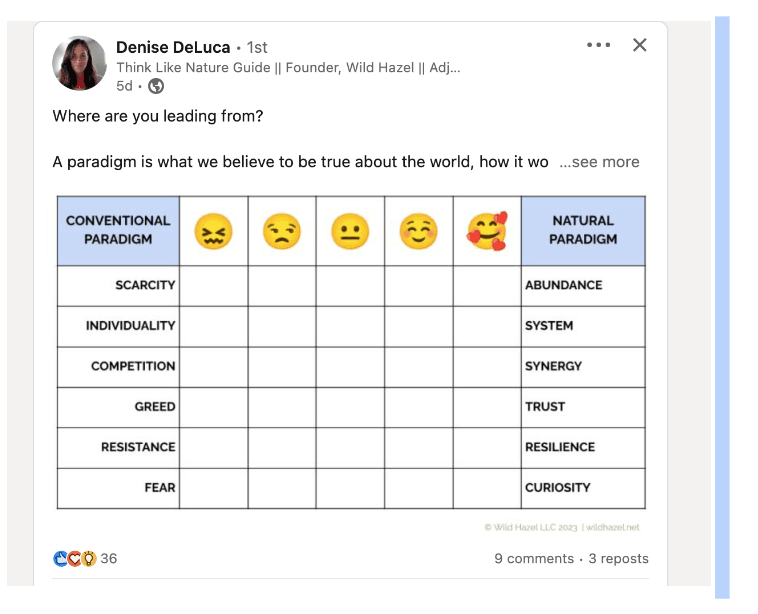
Task: Expand the post text with see more
Action: [599, 161]
